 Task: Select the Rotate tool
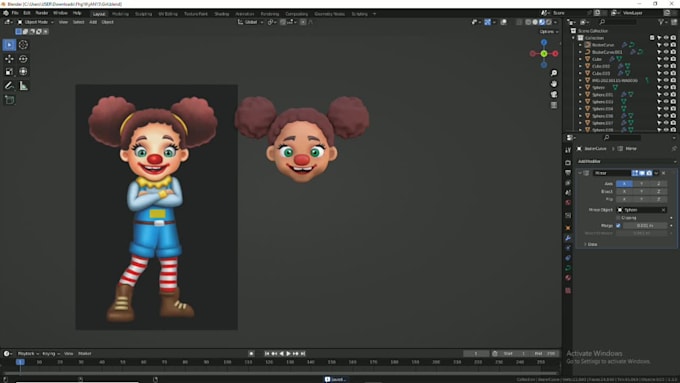(23, 59)
